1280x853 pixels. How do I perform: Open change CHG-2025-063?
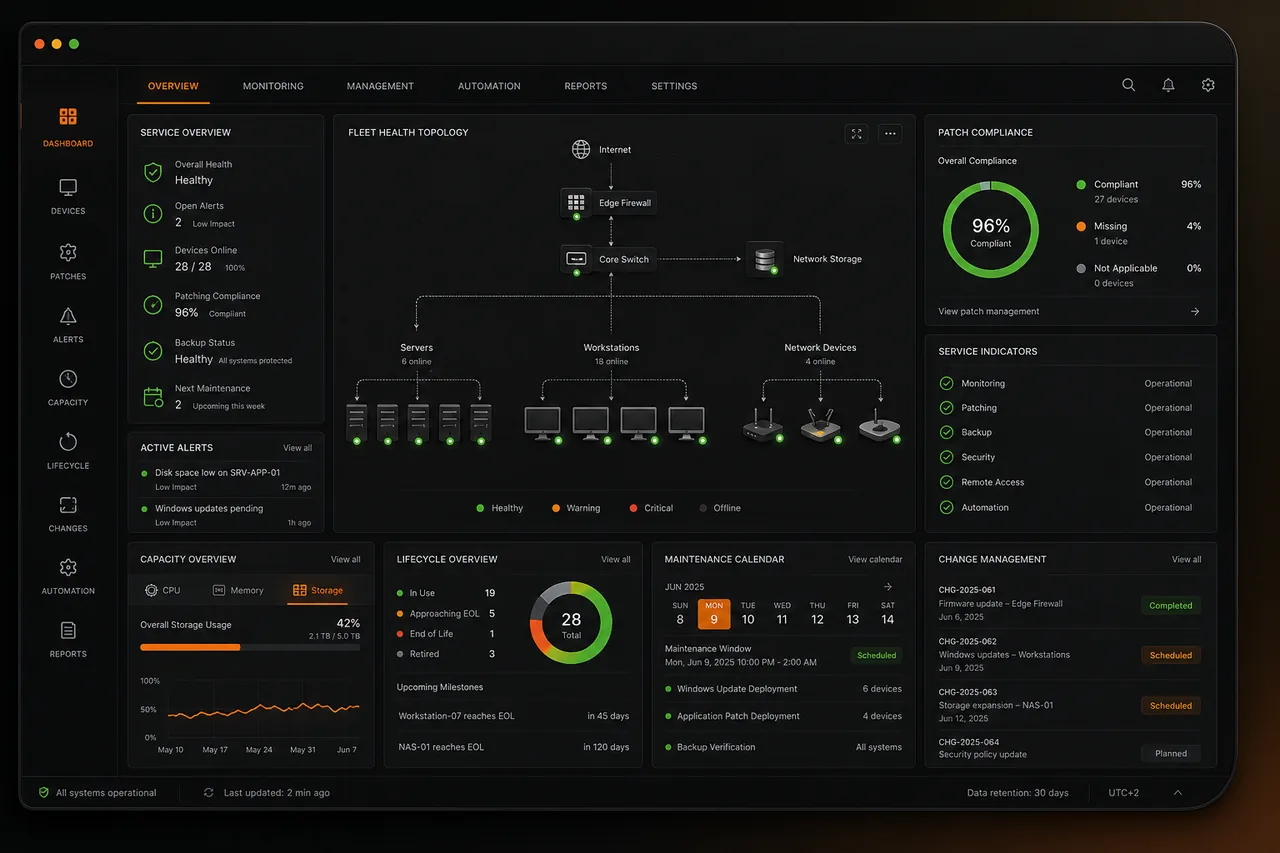pos(1070,705)
